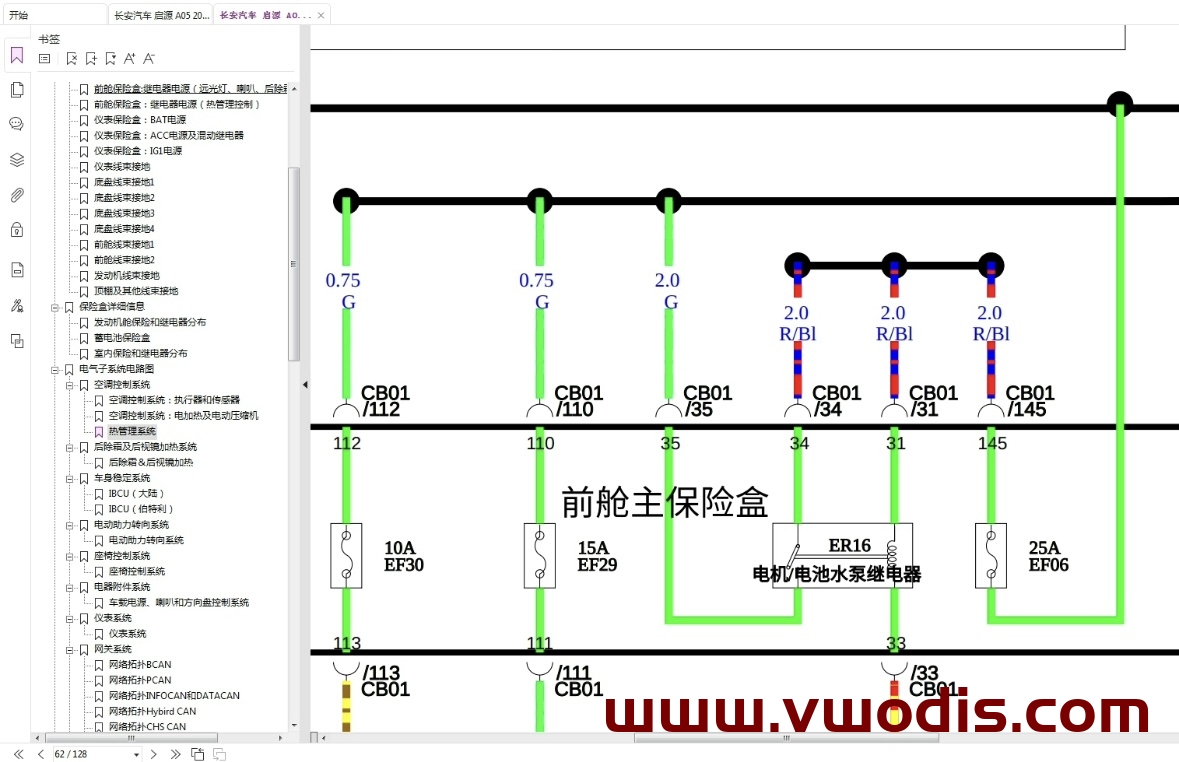Open the page number dropdown arrow
Viewport: 1179px width, 762px height.
(137, 753)
